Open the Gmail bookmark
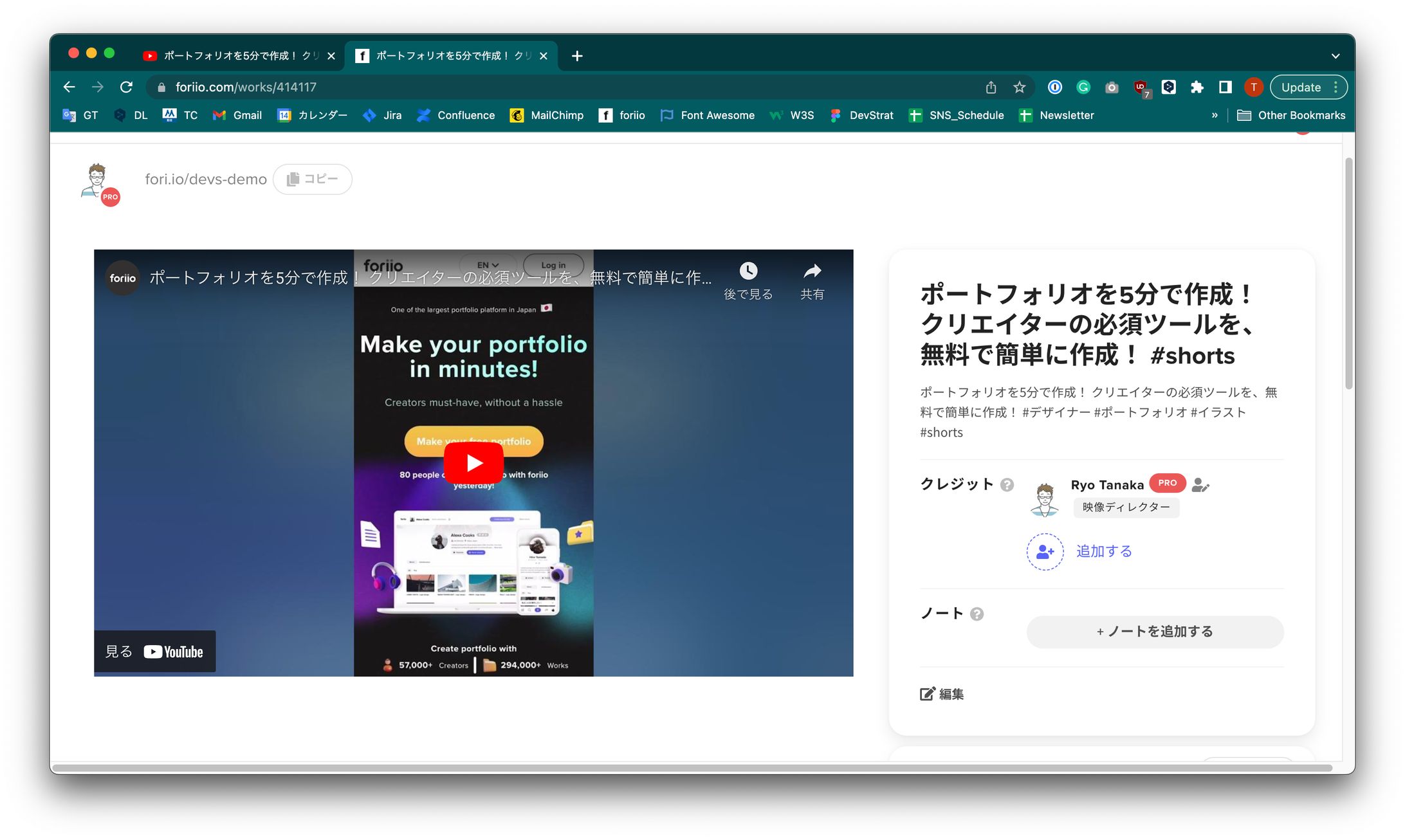Screen dimensions: 1405x840 tap(237, 115)
